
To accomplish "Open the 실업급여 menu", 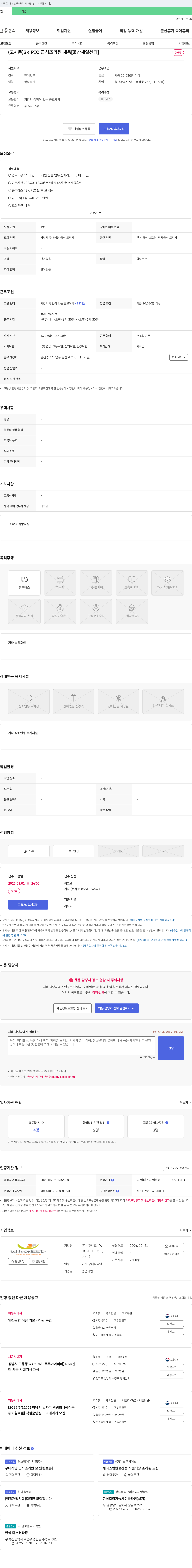I will coord(95,30).
